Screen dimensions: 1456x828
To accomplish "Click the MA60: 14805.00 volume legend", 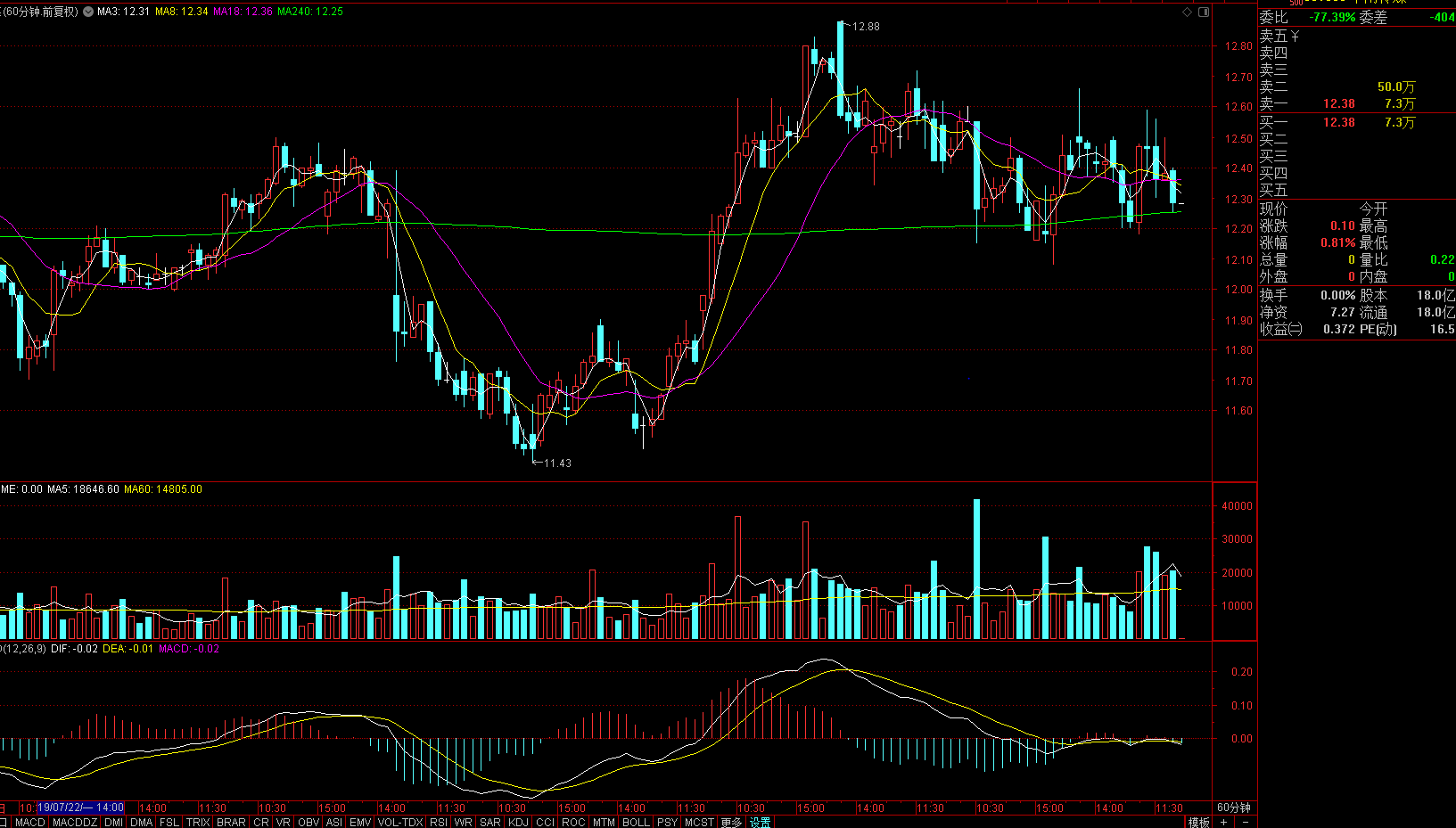I will point(163,489).
